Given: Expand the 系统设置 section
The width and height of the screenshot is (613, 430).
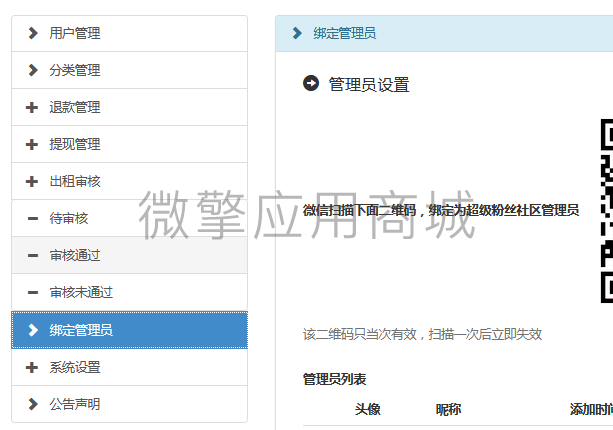Looking at the screenshot, I should pos(129,367).
